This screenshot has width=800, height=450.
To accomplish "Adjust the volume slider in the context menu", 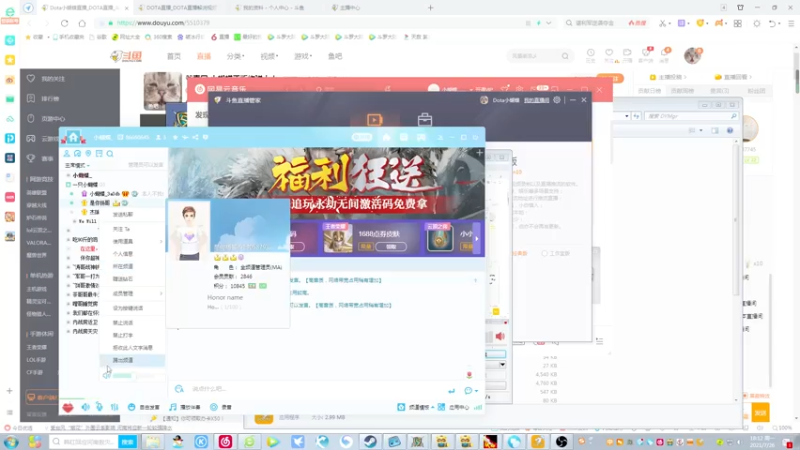I will click(x=133, y=376).
